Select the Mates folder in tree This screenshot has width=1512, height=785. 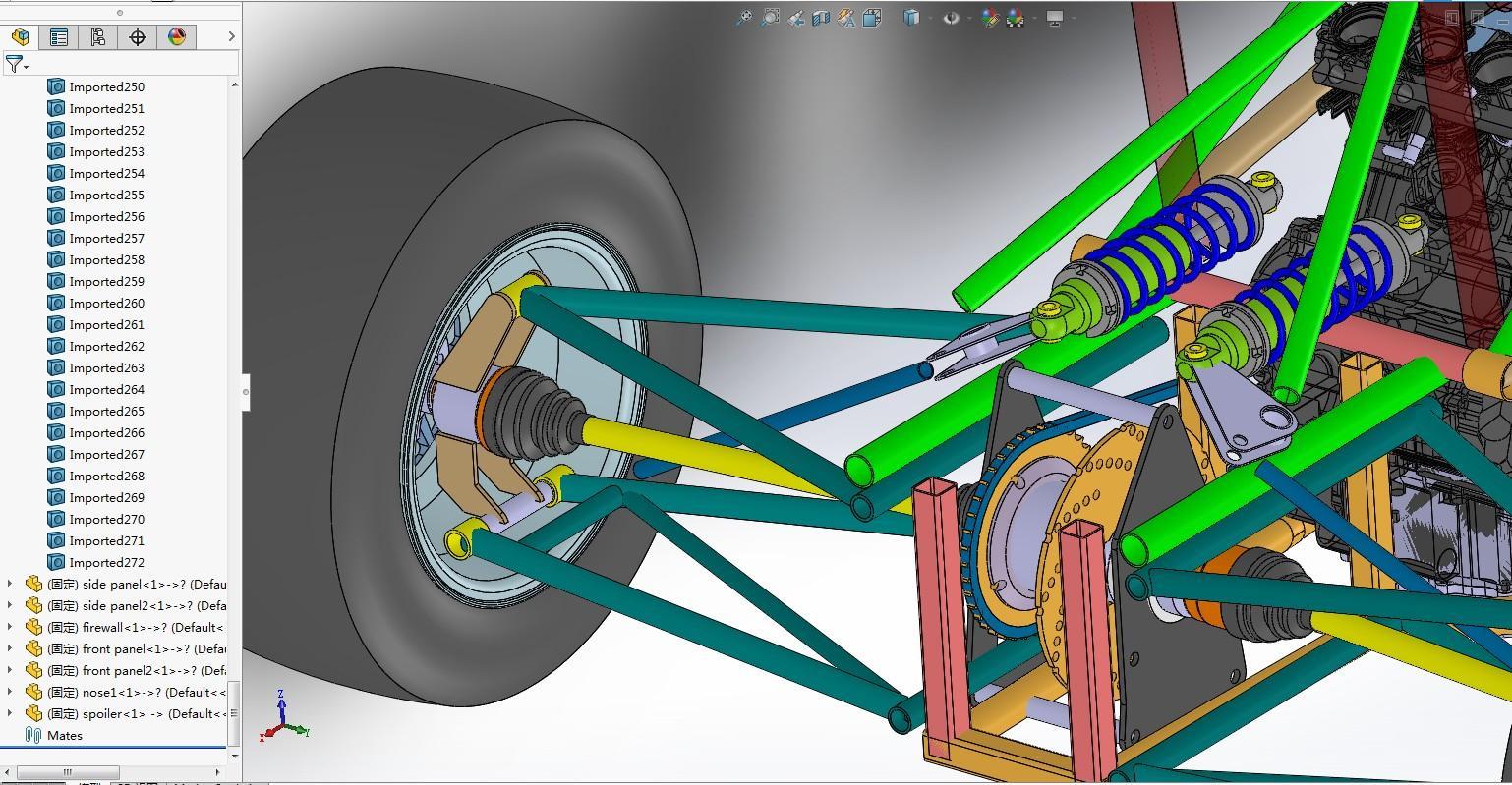click(x=65, y=736)
